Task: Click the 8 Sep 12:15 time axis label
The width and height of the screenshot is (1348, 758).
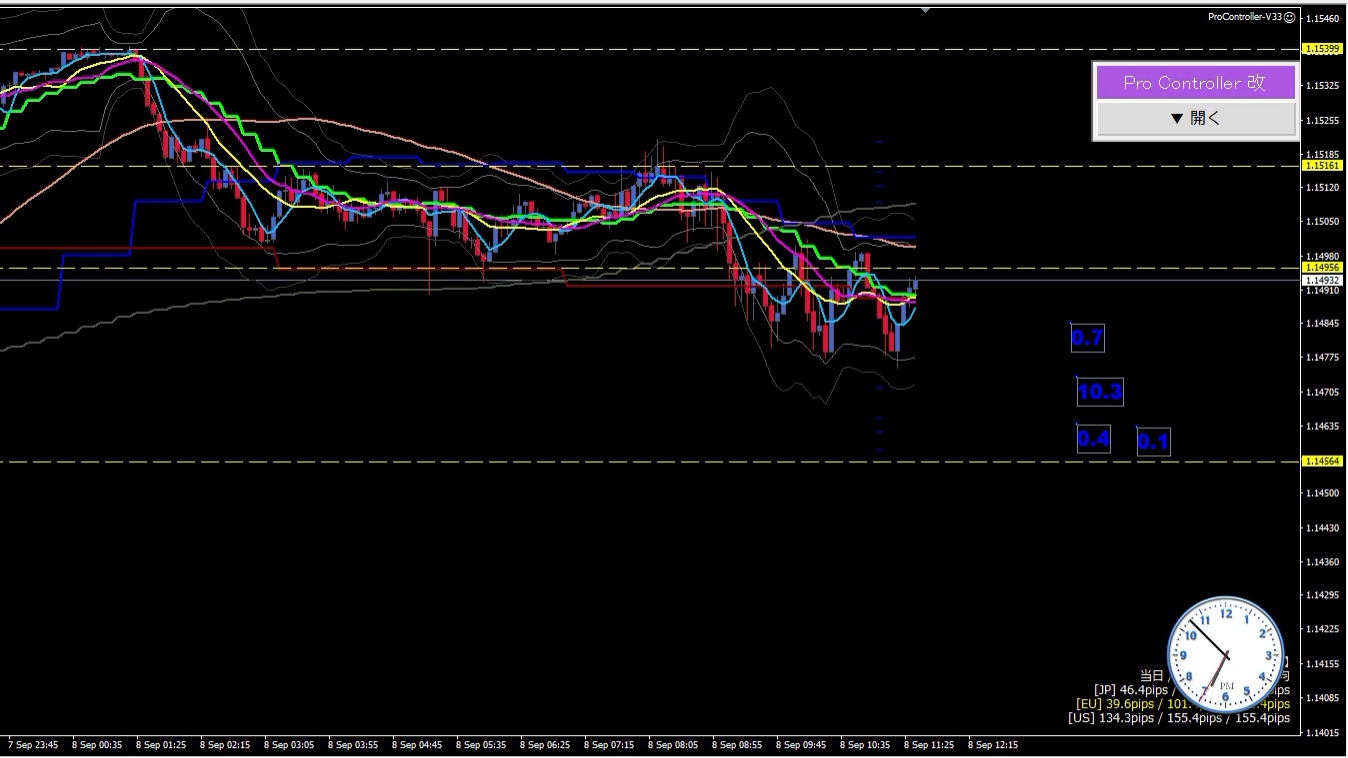Action: coord(993,745)
